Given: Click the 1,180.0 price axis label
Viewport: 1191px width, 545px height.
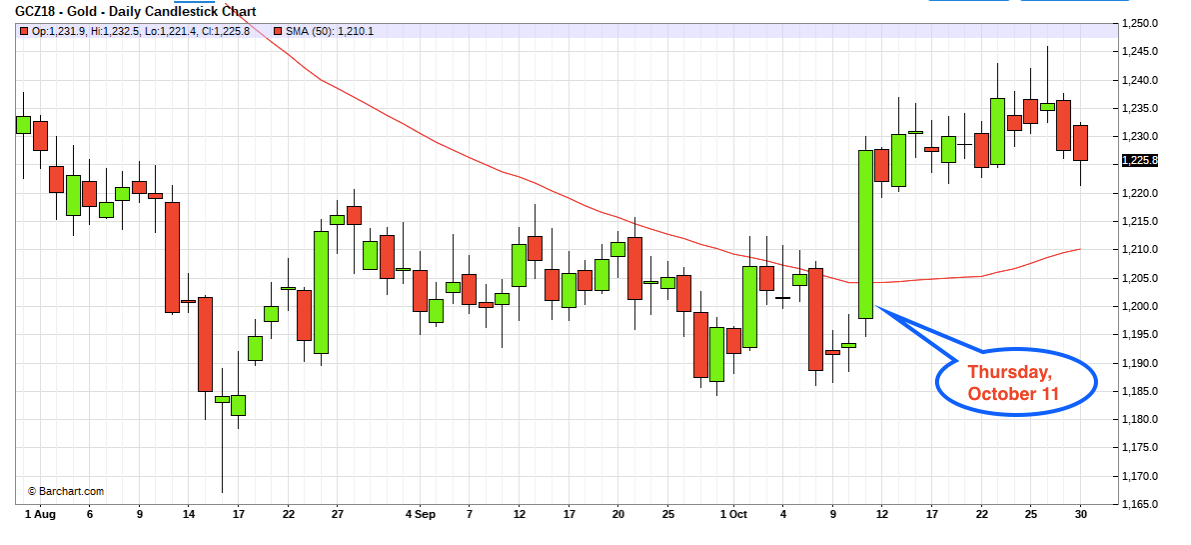Looking at the screenshot, I should (x=1140, y=420).
